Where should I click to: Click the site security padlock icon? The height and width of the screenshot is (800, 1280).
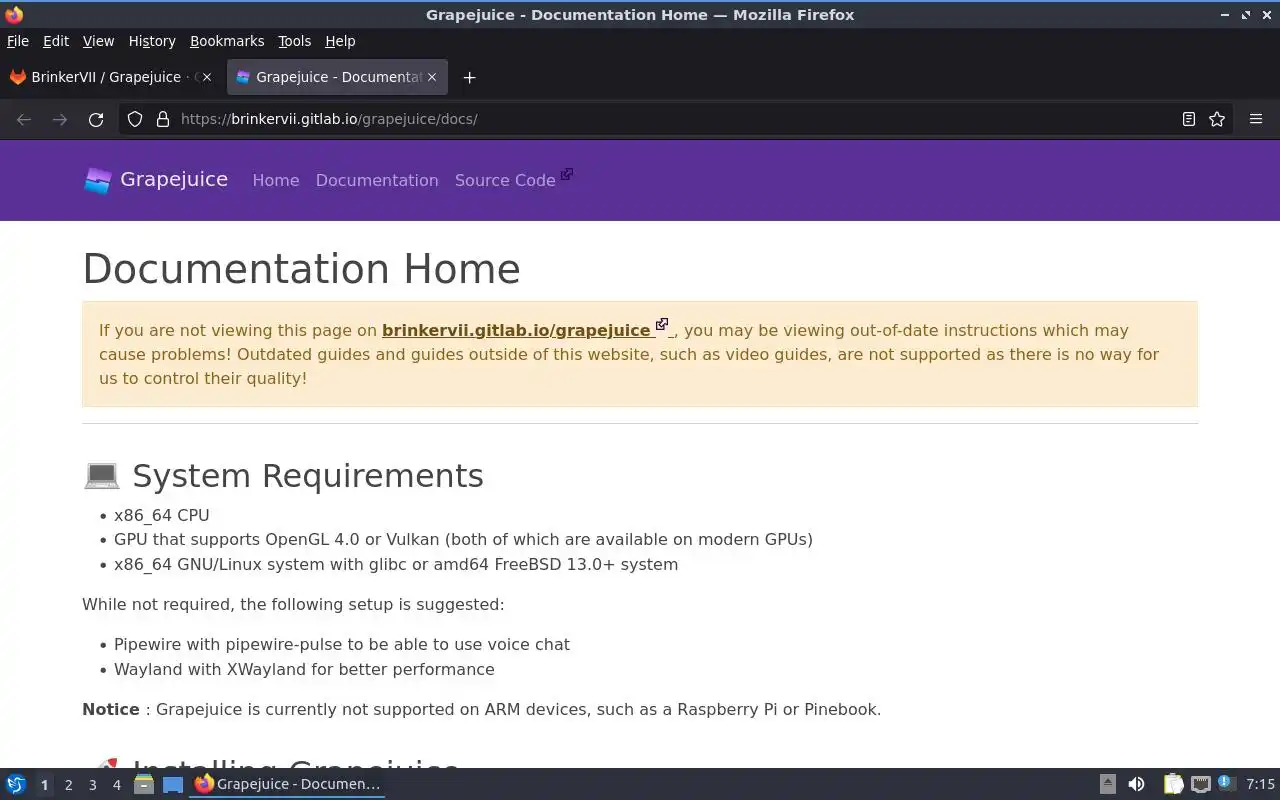tap(163, 119)
